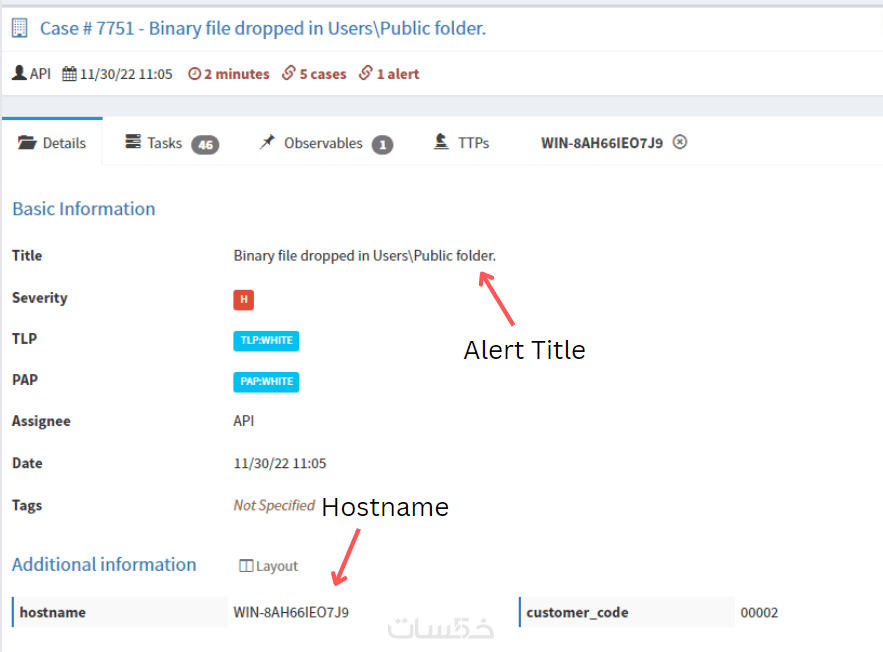Open the Observables tab

(x=325, y=143)
